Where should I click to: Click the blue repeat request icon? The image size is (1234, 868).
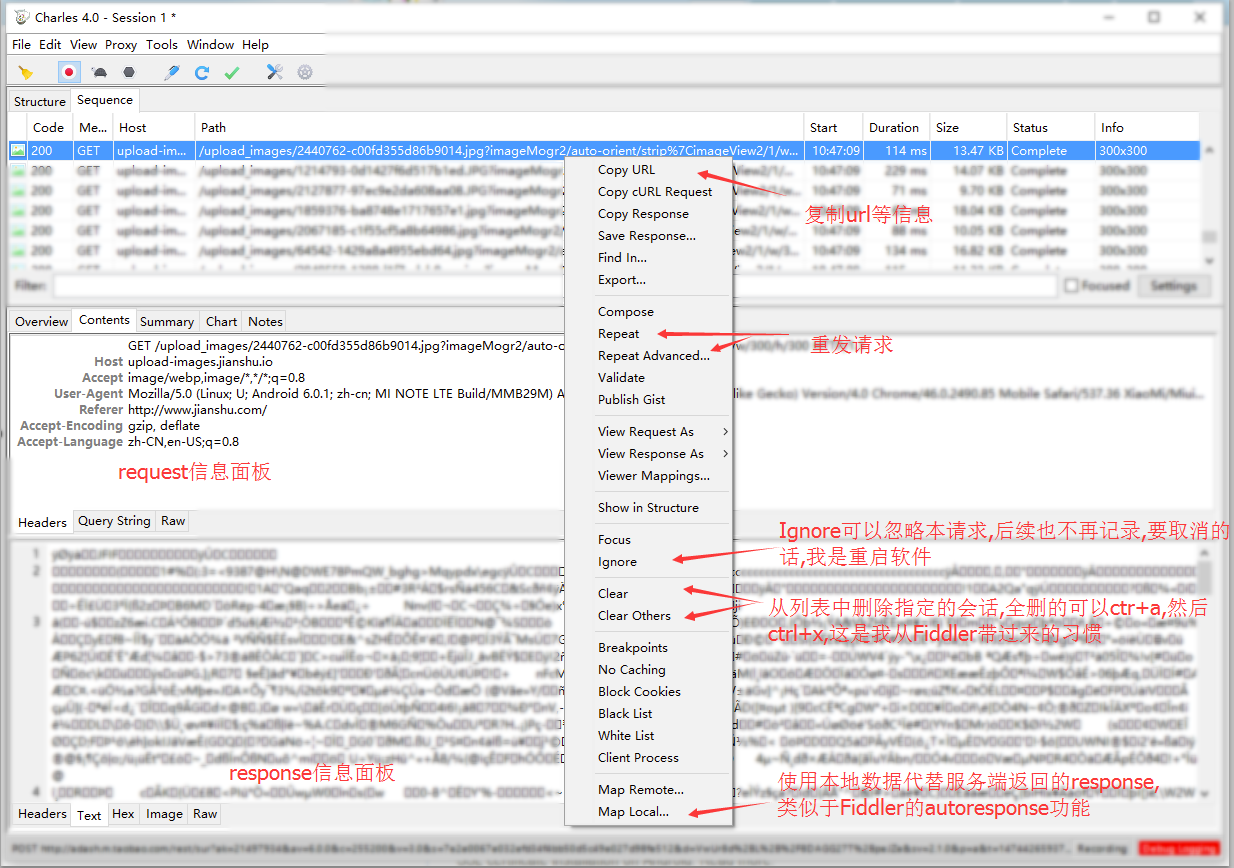(x=201, y=72)
